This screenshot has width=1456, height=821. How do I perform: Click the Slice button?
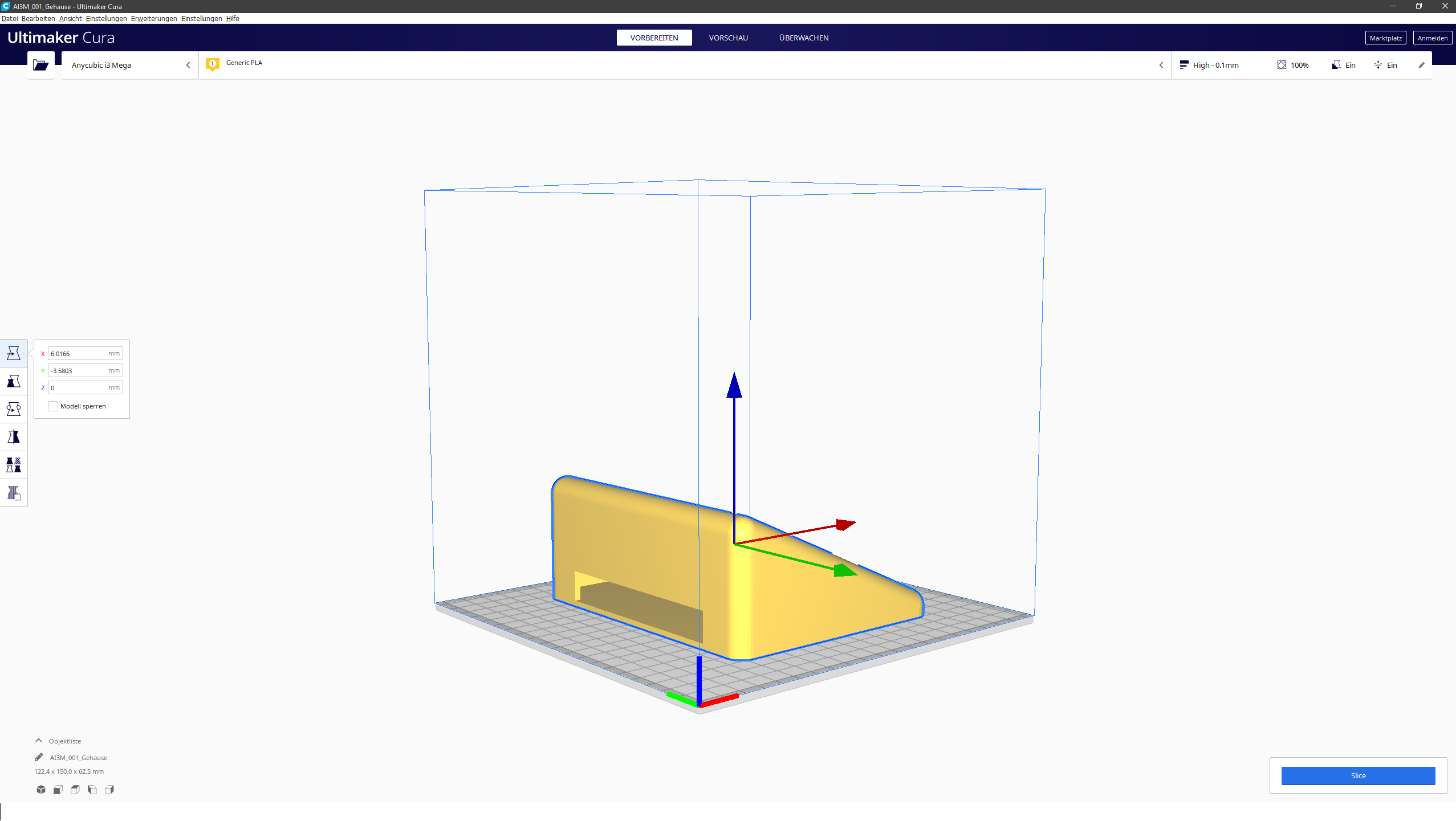(x=1358, y=775)
